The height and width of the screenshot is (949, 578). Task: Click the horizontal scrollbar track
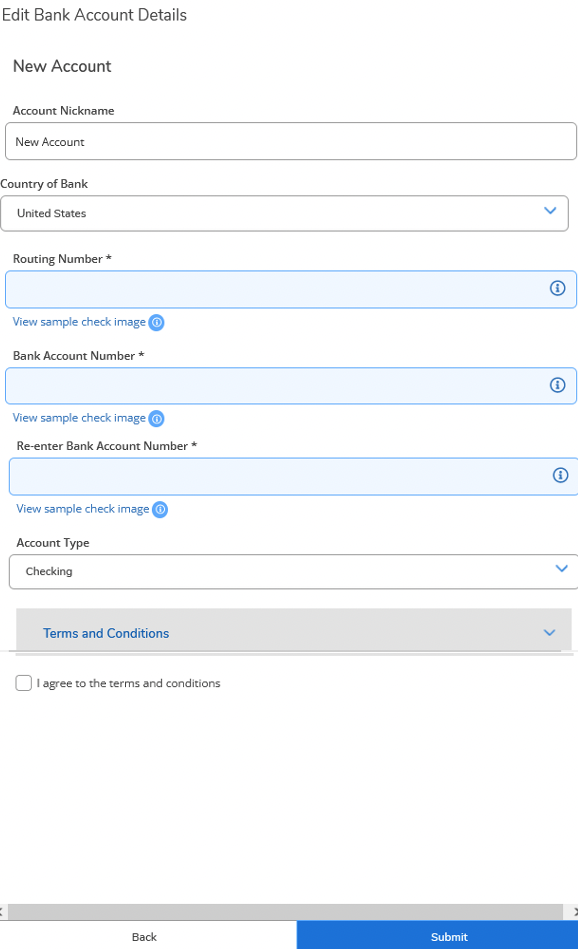[286, 911]
